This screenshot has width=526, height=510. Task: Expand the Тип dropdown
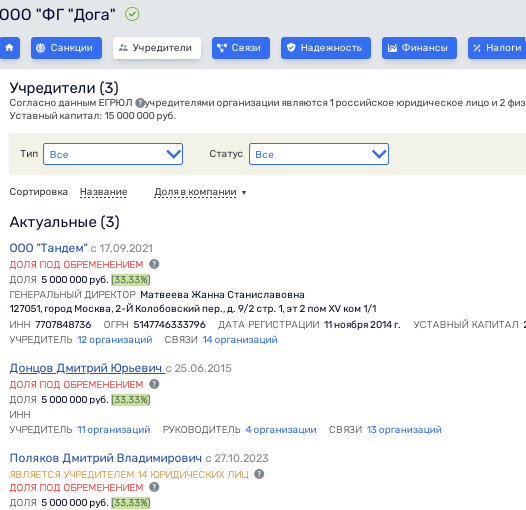(x=113, y=154)
